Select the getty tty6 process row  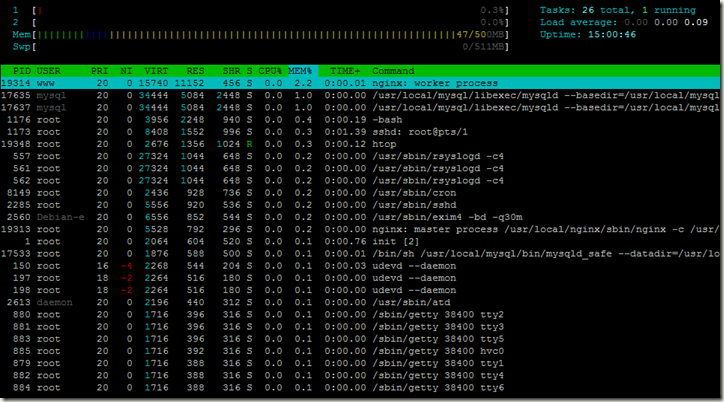[x=360, y=388]
